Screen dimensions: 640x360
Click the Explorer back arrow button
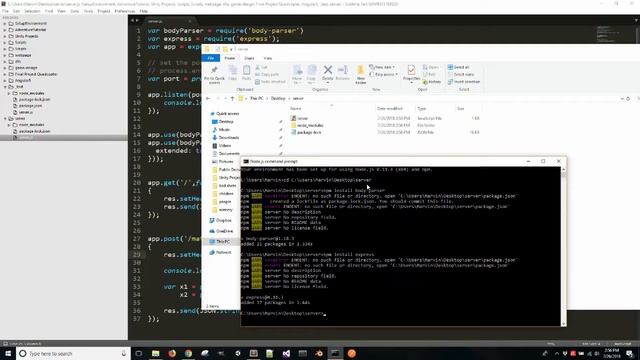(x=208, y=98)
